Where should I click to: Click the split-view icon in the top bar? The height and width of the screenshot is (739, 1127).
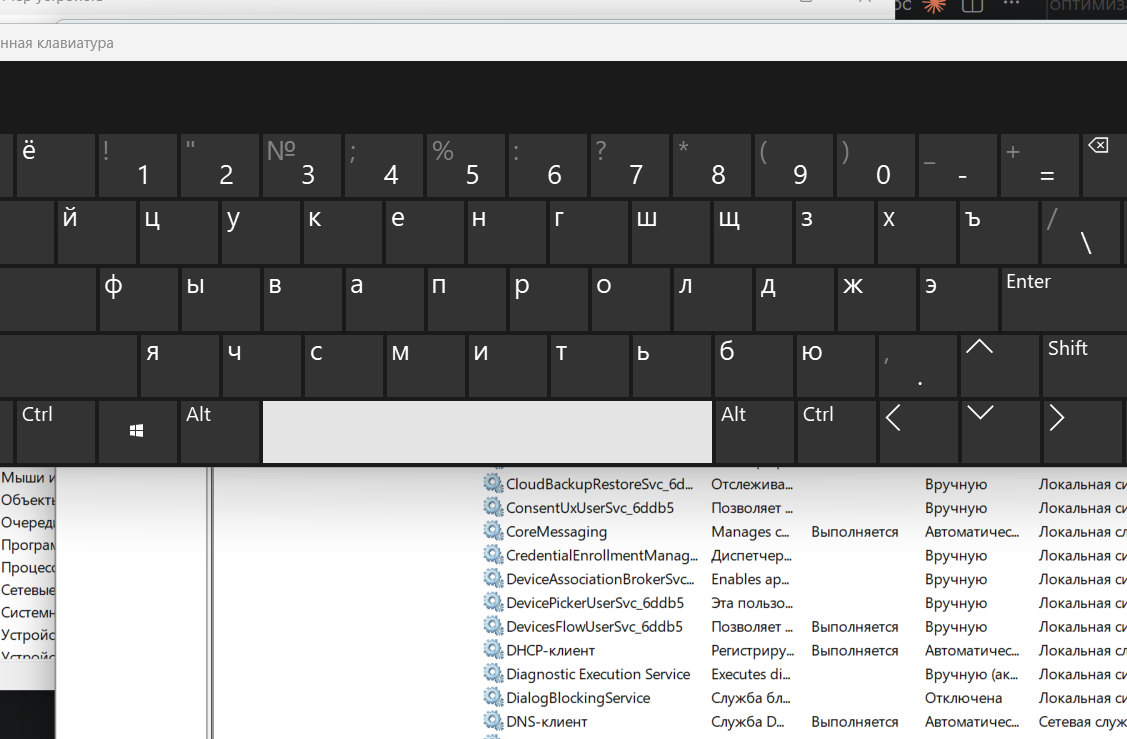972,5
